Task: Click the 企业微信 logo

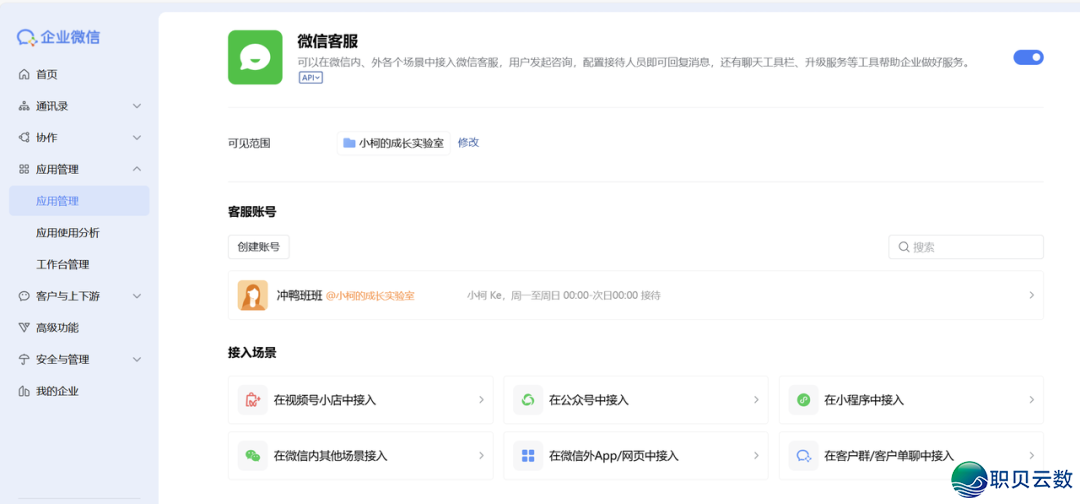Action: tap(59, 37)
